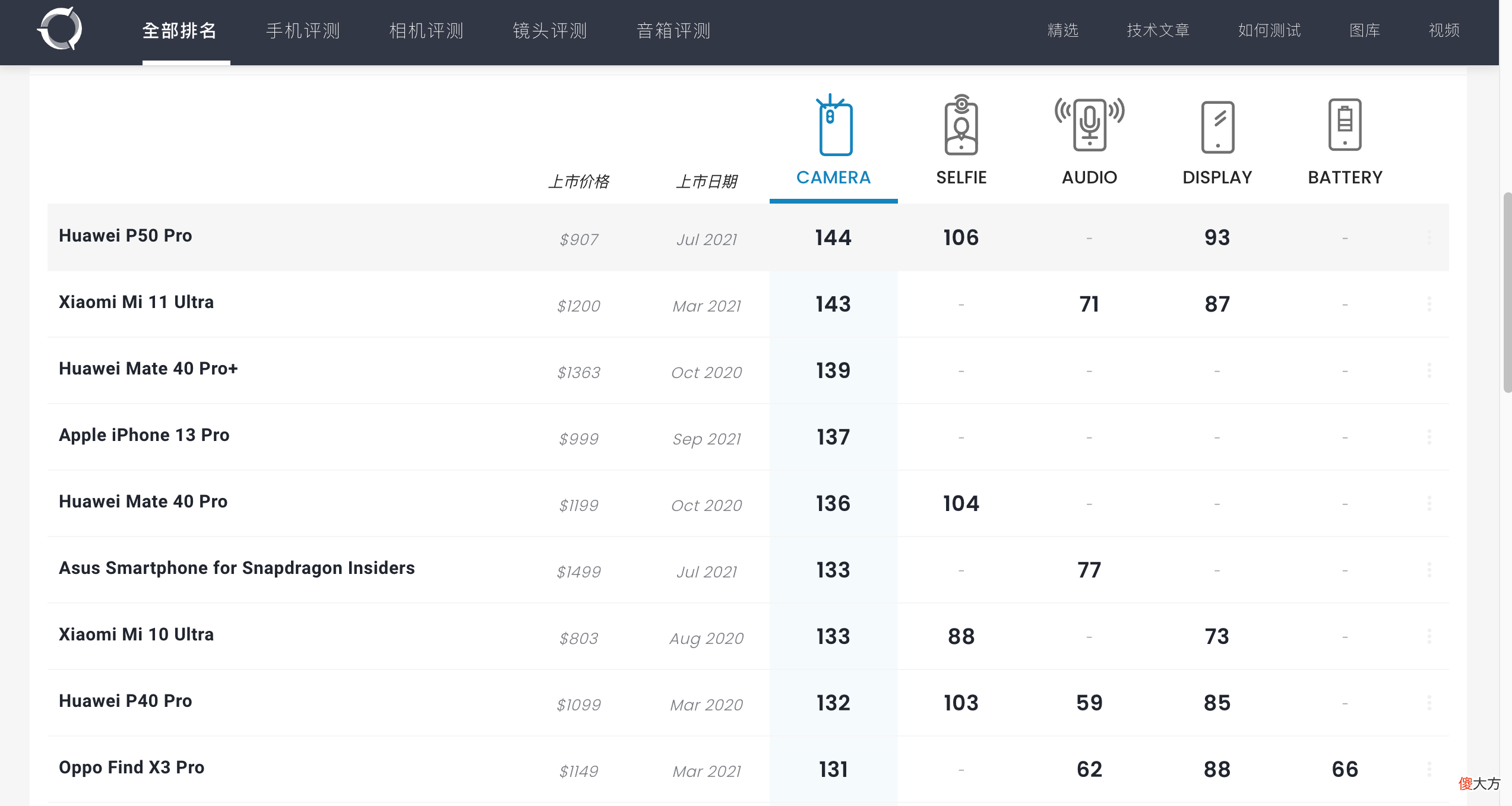The height and width of the screenshot is (806, 1512).
Task: Click Xiaomi Mi 11 Ultra camera score 143
Action: 833,304
